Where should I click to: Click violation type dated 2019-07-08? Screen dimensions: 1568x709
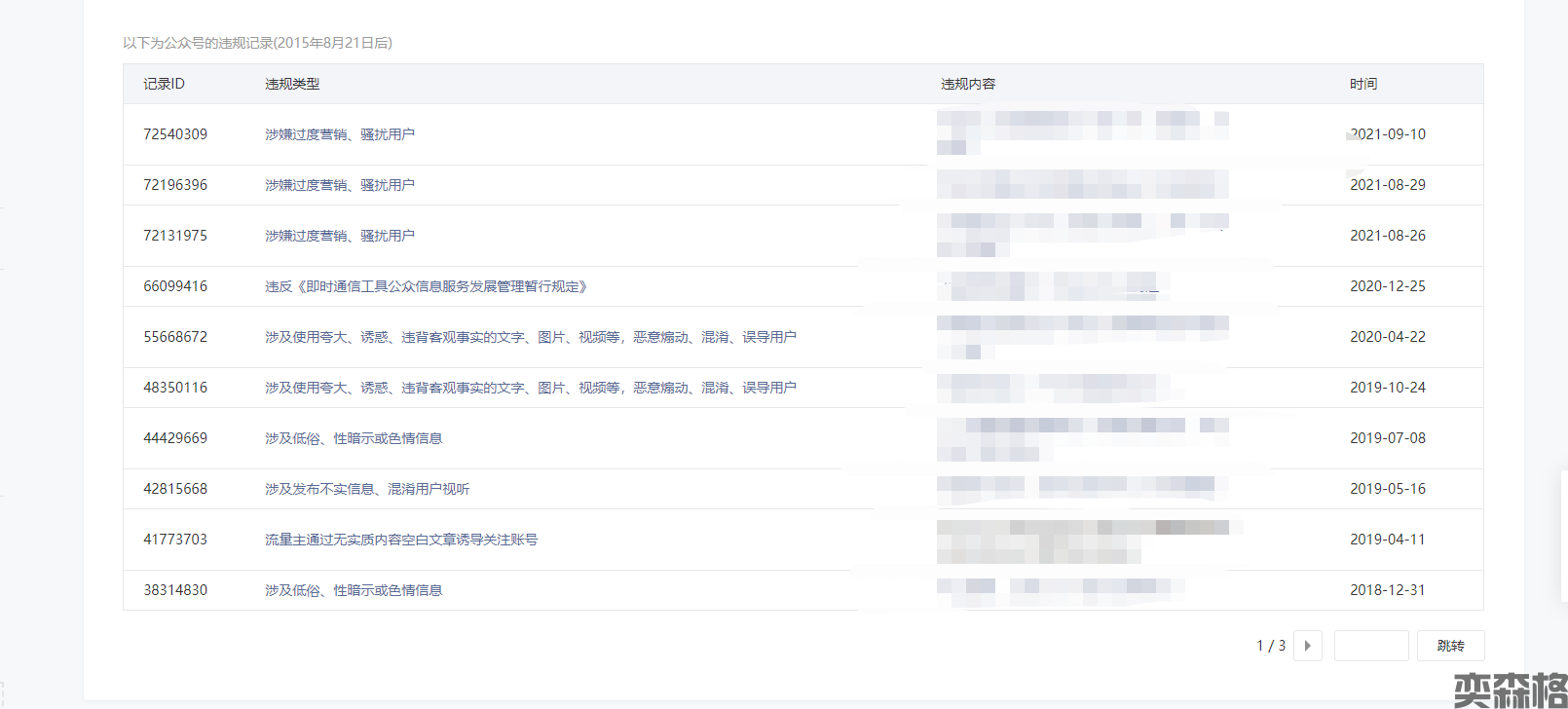click(x=354, y=438)
